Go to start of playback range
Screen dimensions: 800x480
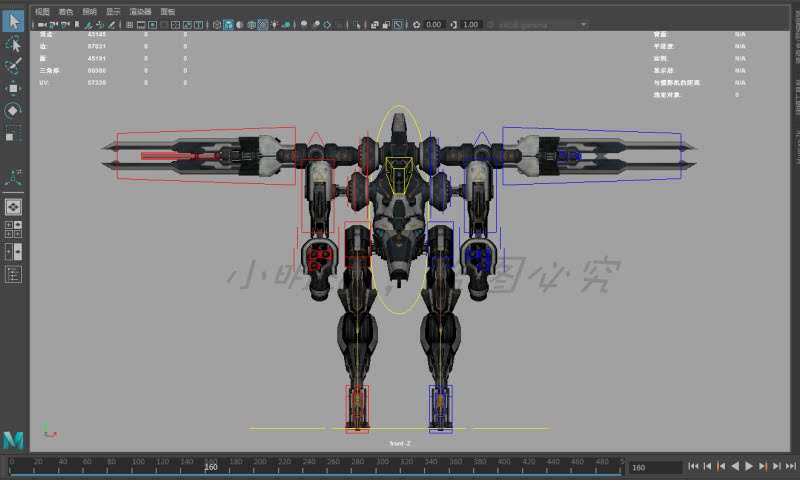pyautogui.click(x=693, y=466)
